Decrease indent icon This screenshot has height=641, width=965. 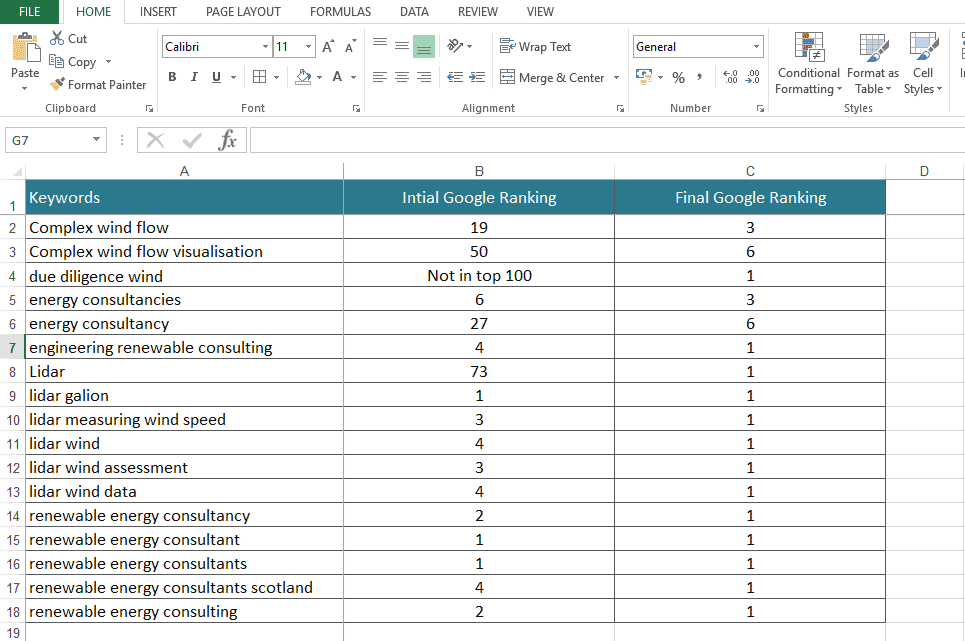pyautogui.click(x=455, y=77)
